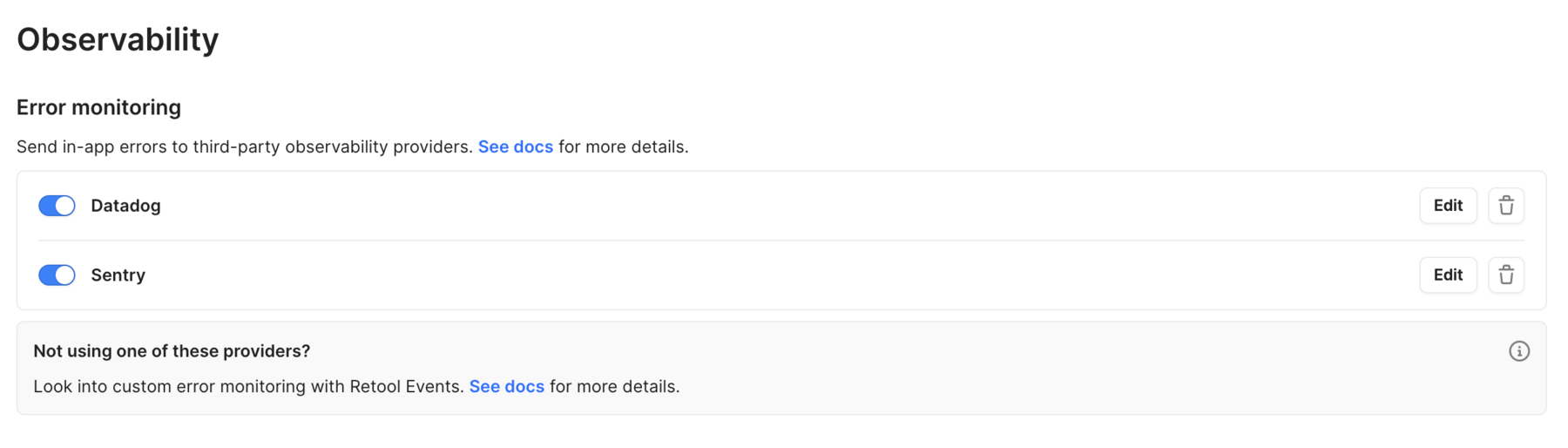Disable the Datadog error monitoring toggle
The image size is (1568, 448).
coord(57,206)
